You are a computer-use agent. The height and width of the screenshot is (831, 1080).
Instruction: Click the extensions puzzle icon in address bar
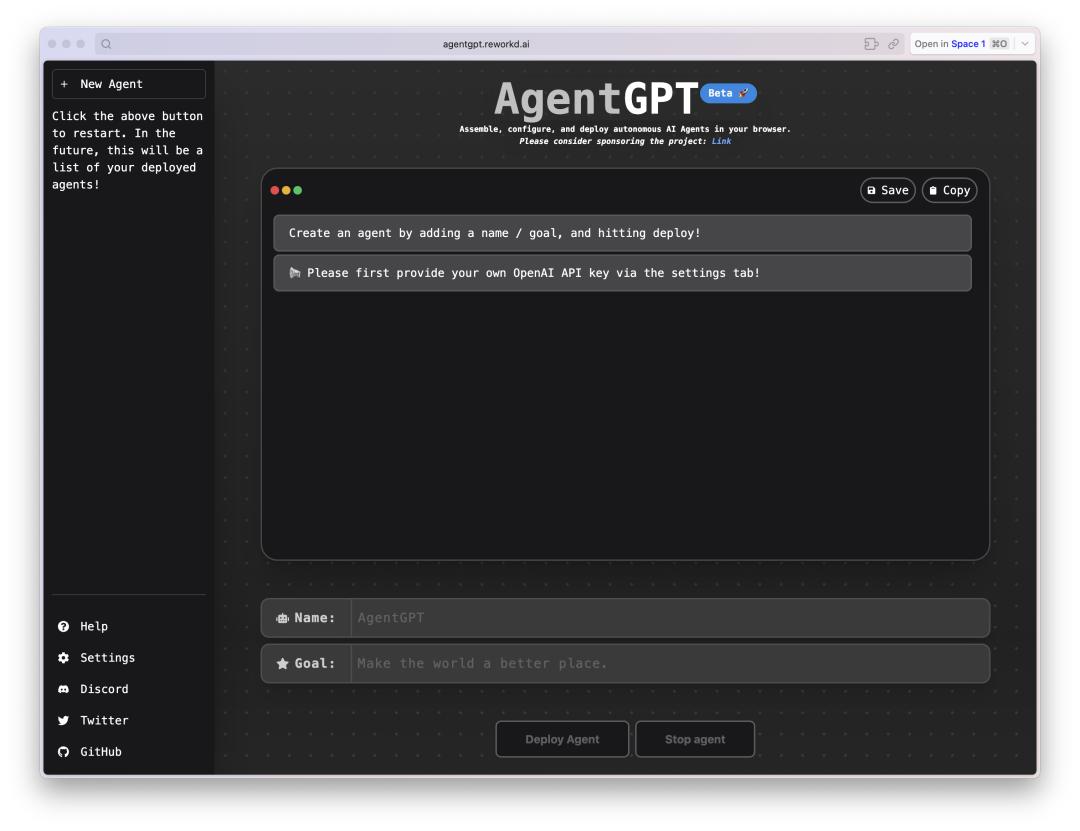pyautogui.click(x=871, y=44)
